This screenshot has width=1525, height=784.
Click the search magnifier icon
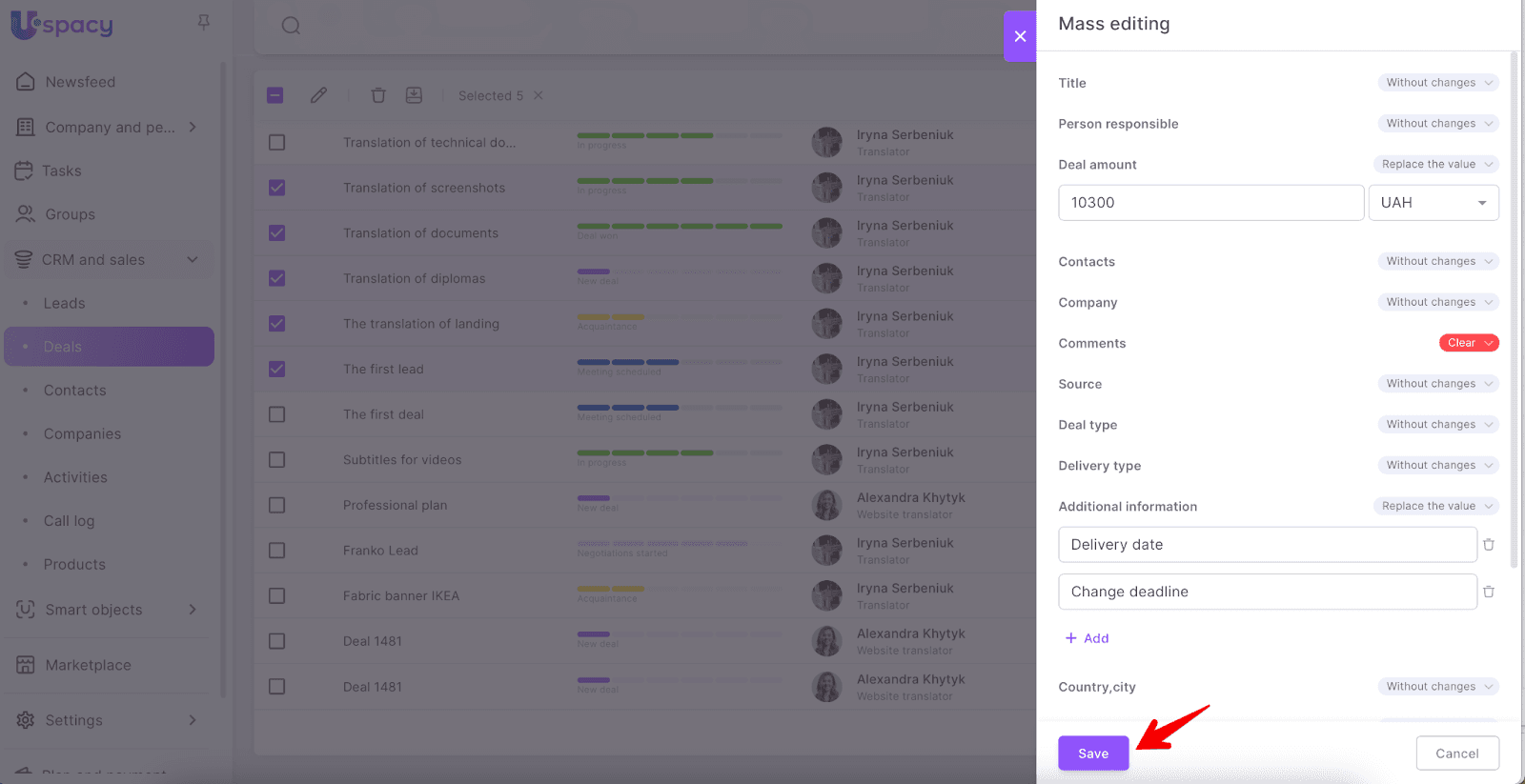(291, 26)
